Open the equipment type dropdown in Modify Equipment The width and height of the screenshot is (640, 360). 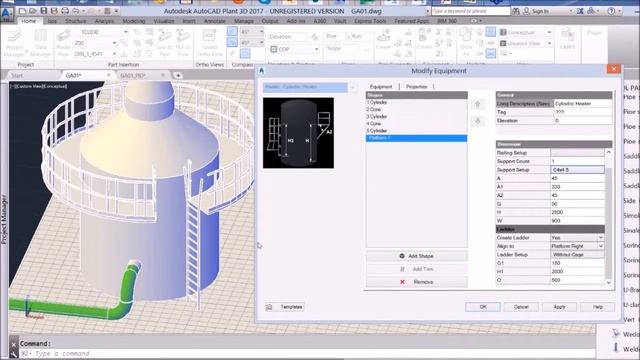[x=352, y=87]
